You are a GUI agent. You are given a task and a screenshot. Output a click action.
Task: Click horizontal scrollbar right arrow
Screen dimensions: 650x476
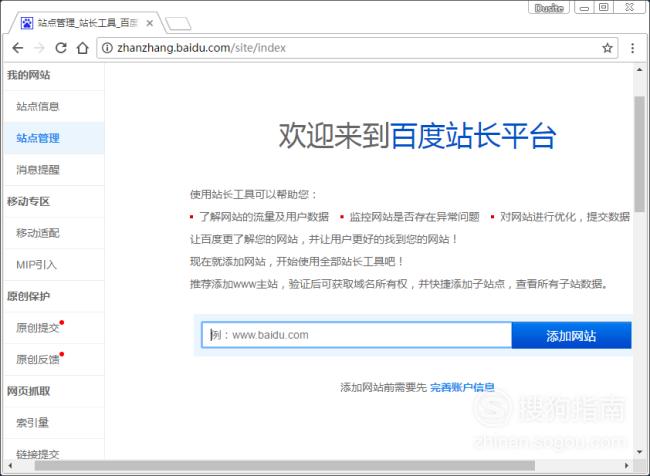(627, 466)
